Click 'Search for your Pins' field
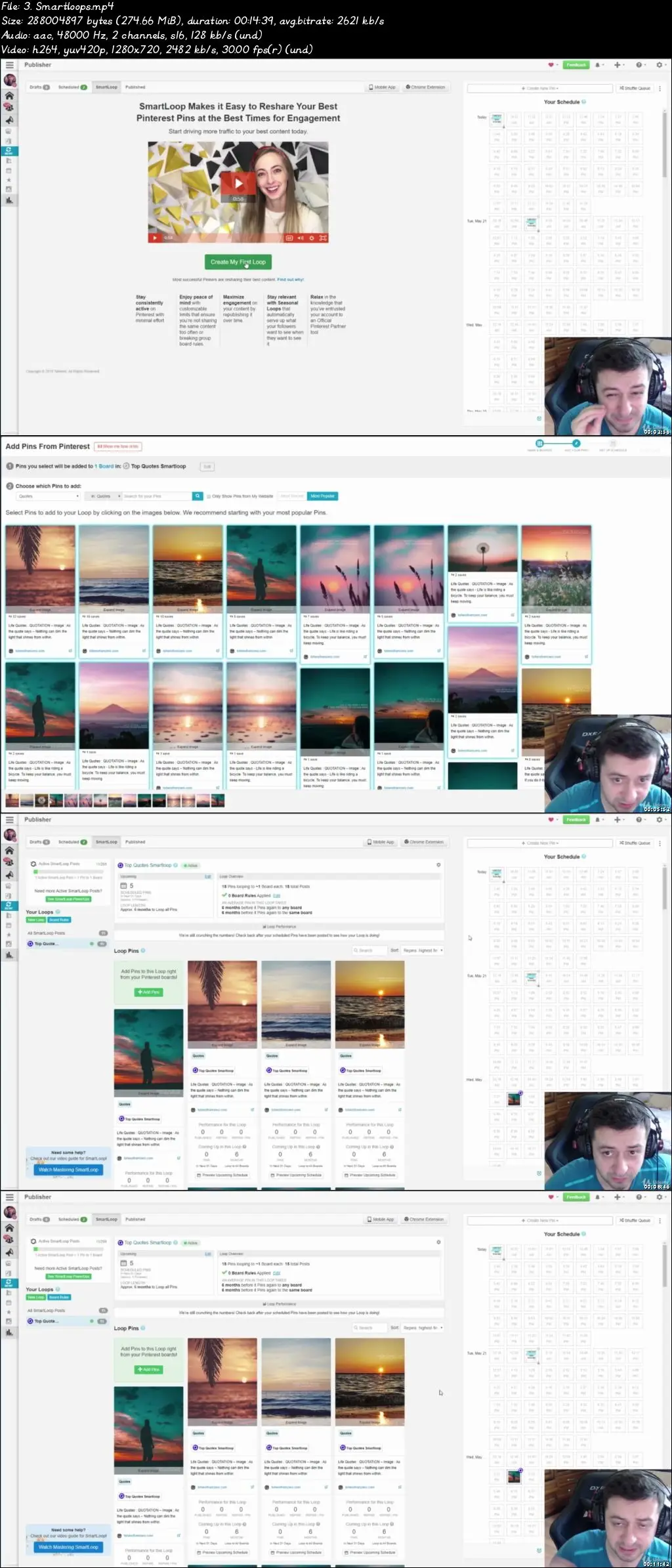The image size is (672, 1568). pyautogui.click(x=157, y=496)
